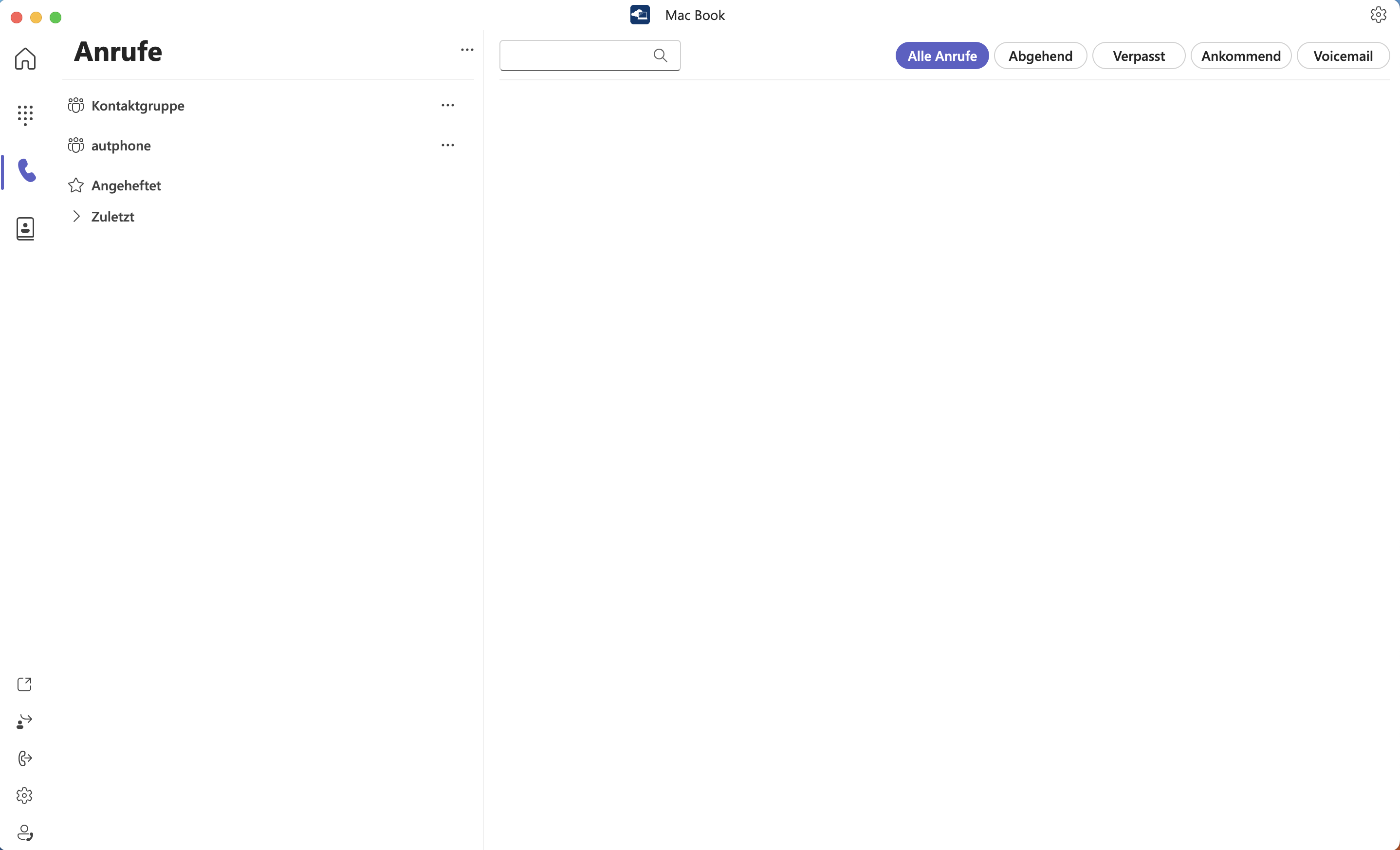Image resolution: width=1400 pixels, height=850 pixels.
Task: Open the dial pad icon
Action: [25, 115]
